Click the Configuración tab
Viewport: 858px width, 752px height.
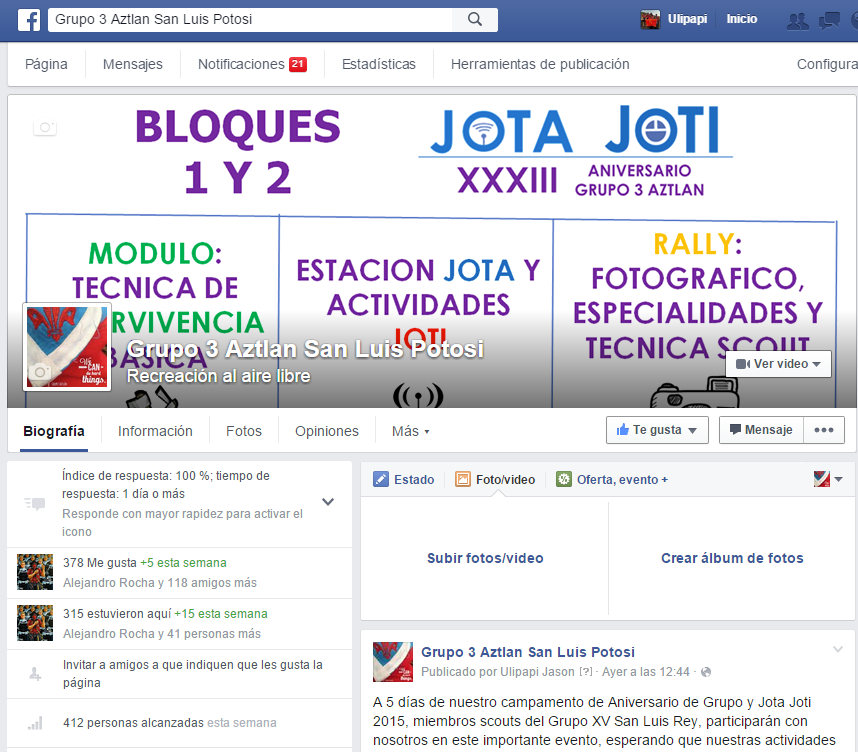point(827,64)
